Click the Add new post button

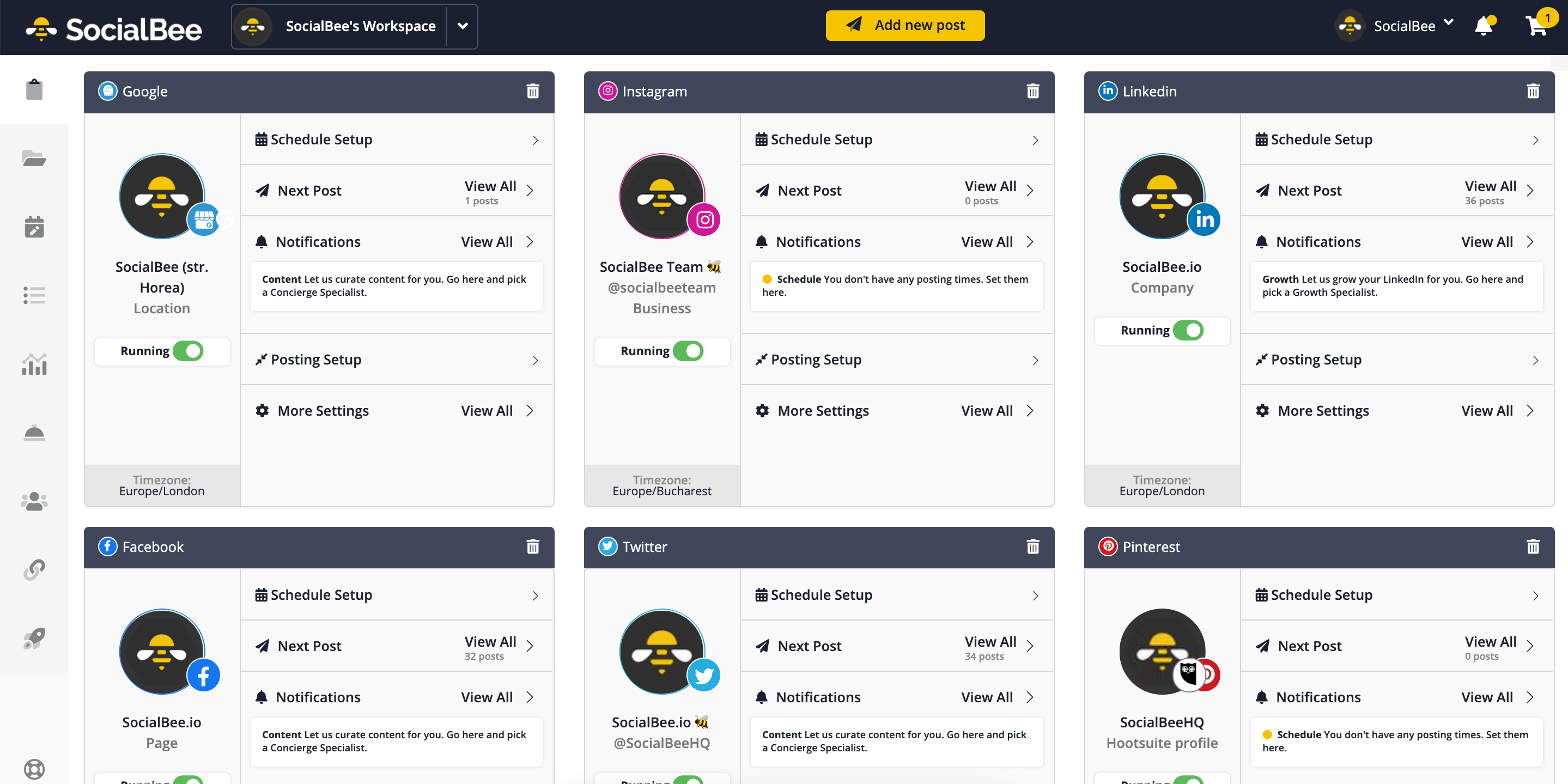(905, 25)
